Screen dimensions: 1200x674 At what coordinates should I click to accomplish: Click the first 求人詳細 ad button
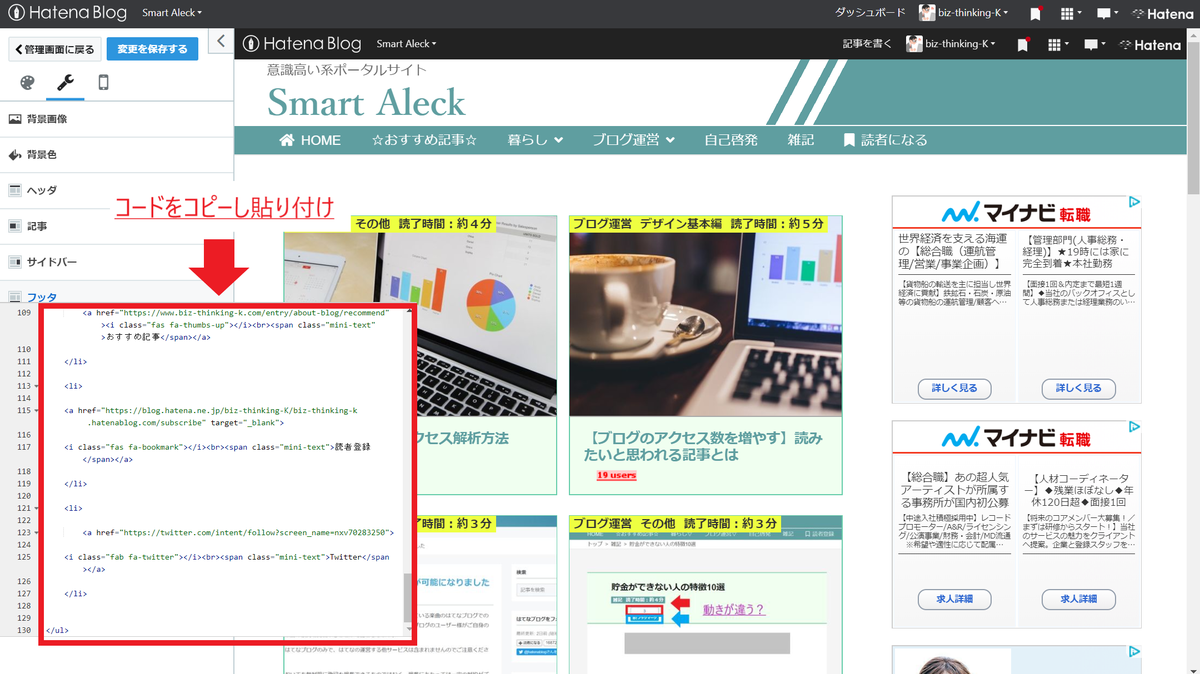tap(953, 599)
